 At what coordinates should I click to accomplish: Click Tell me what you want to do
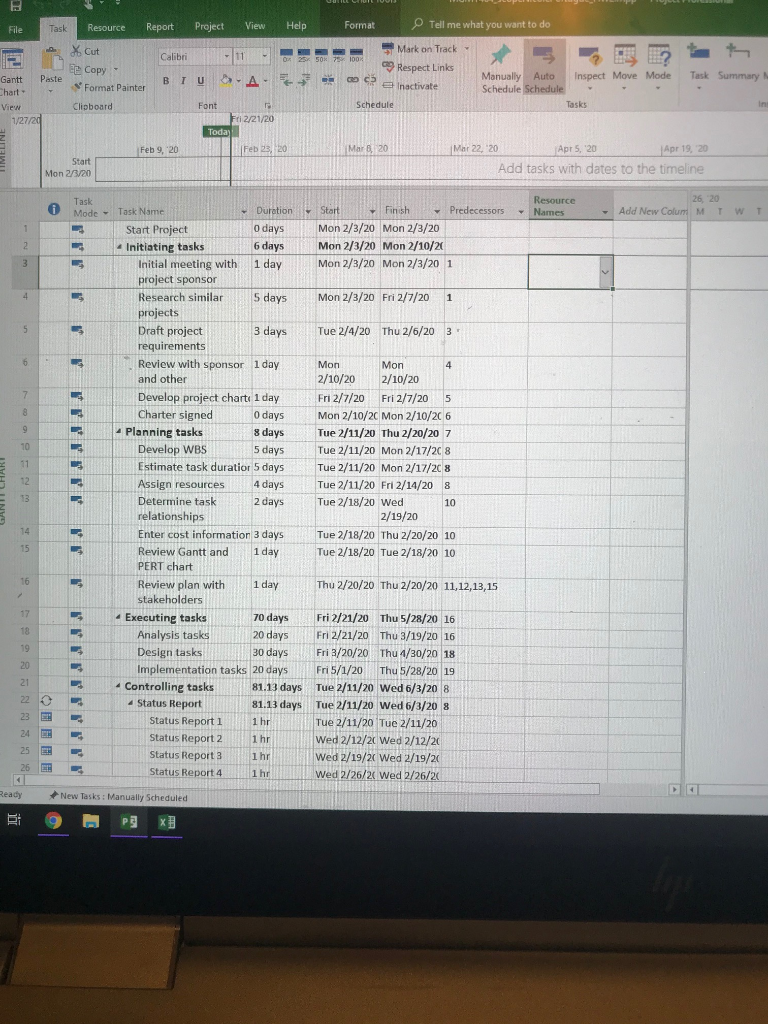(x=482, y=24)
